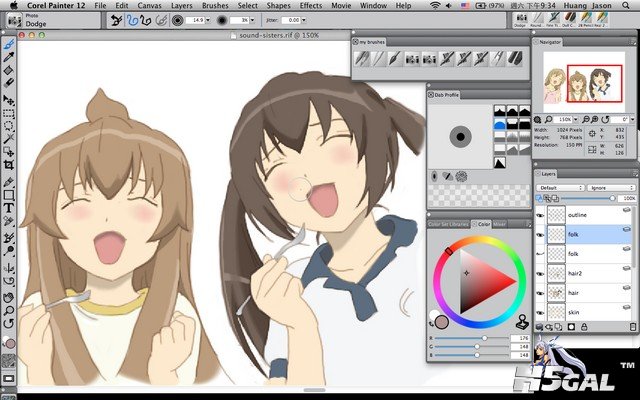Select the Magic Wand tool

point(9,139)
